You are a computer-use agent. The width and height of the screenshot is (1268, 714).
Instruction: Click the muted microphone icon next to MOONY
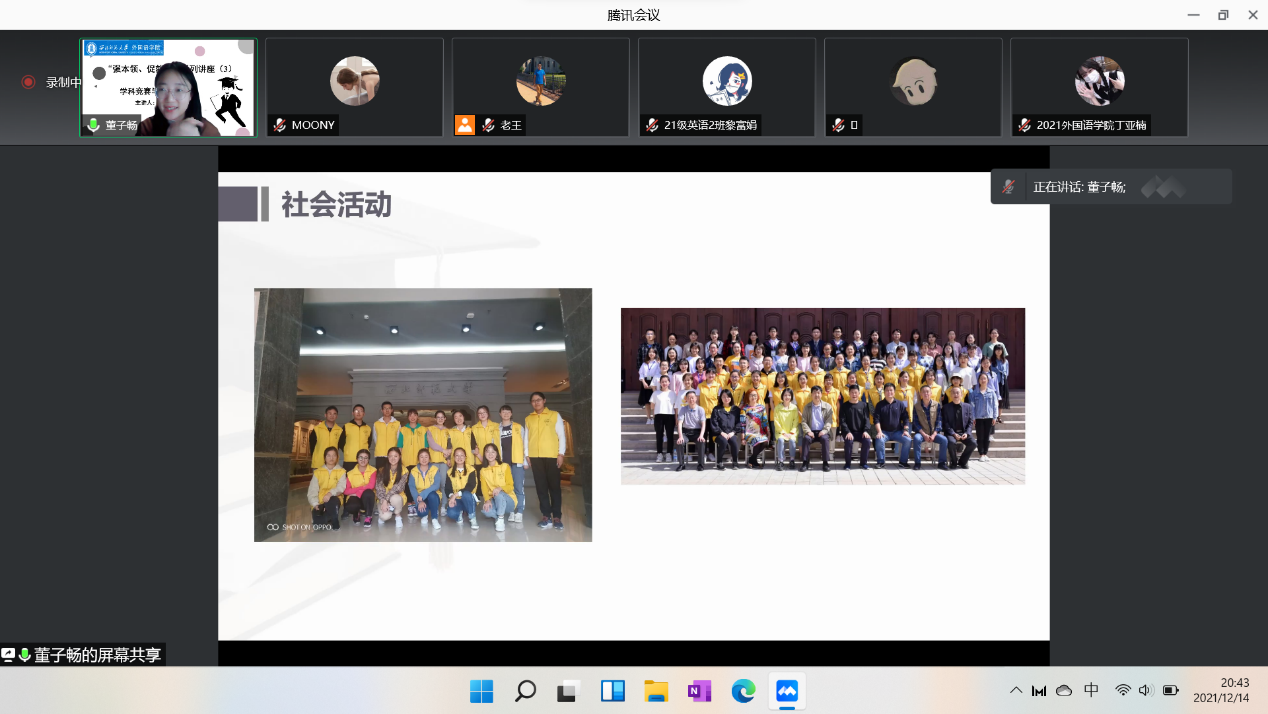click(x=280, y=125)
